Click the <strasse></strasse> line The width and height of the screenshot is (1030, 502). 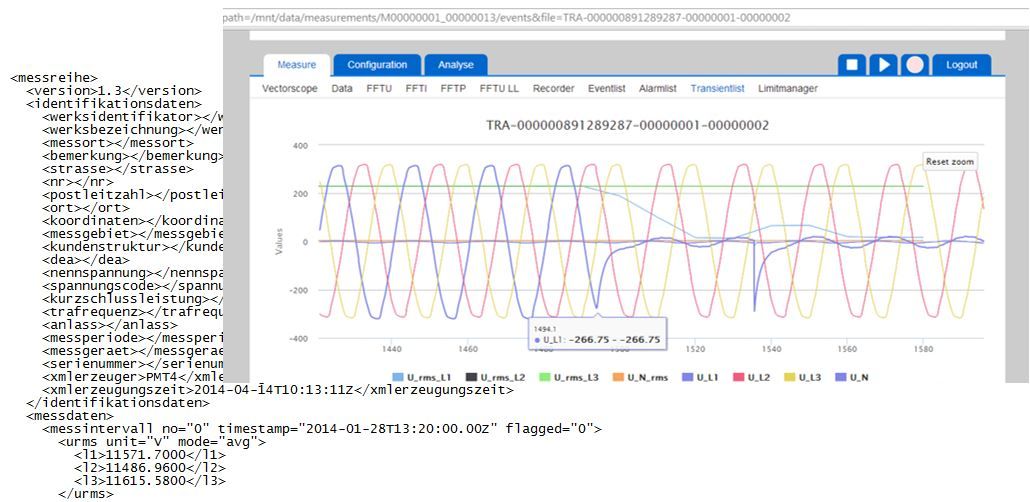(x=118, y=169)
